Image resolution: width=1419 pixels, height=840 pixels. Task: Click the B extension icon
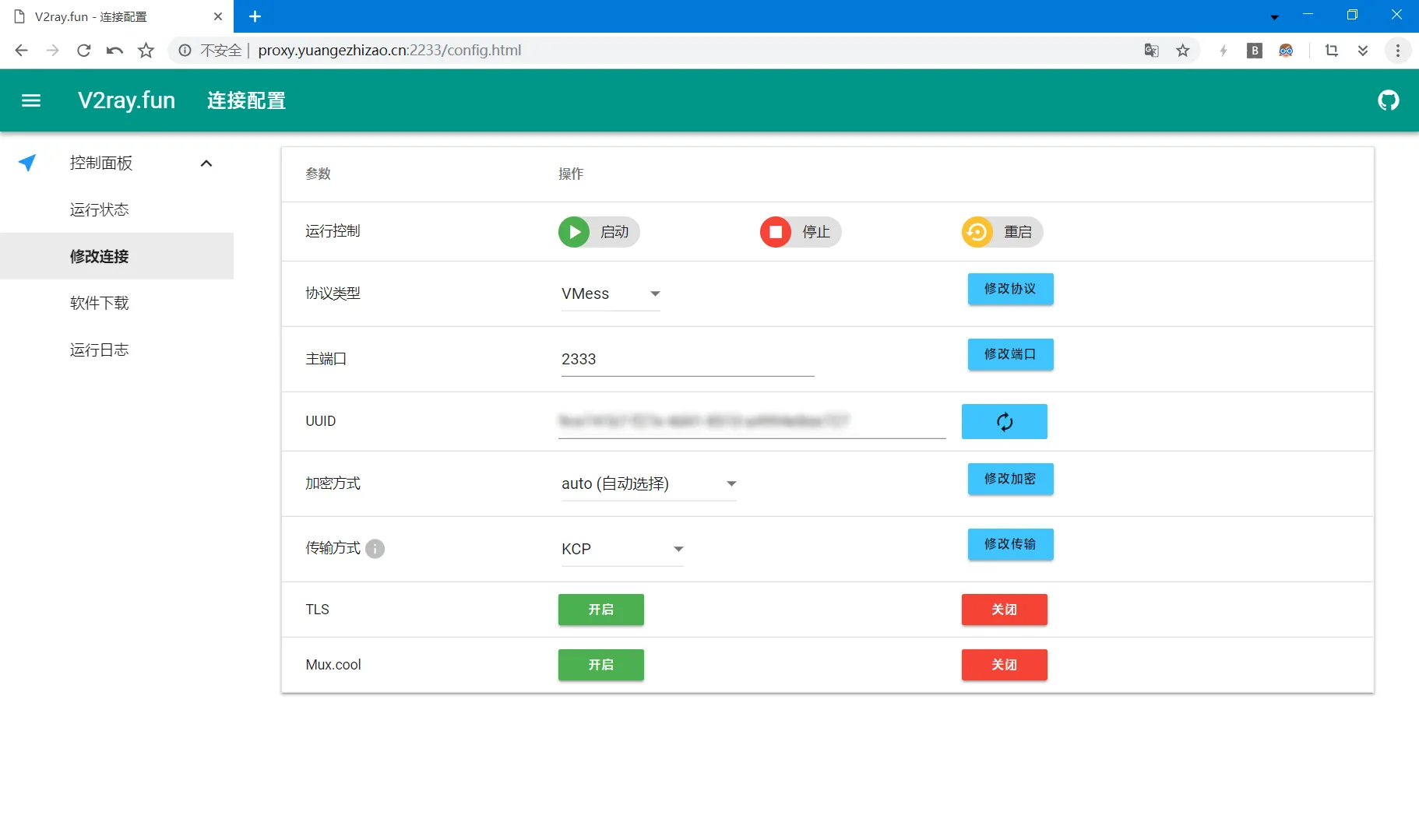[x=1254, y=51]
